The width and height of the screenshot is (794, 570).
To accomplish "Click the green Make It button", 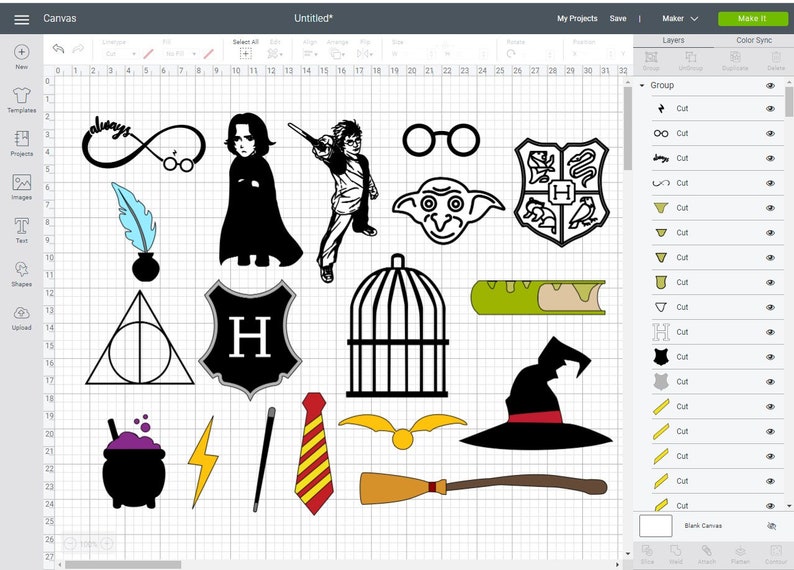I will [752, 19].
